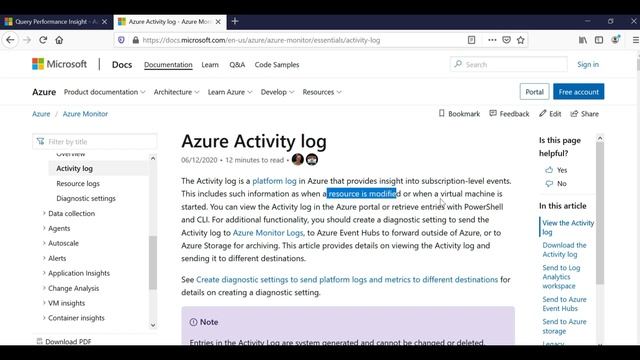Click the browser address bar URL
Viewport: 640px width, 360px height.
click(261, 40)
